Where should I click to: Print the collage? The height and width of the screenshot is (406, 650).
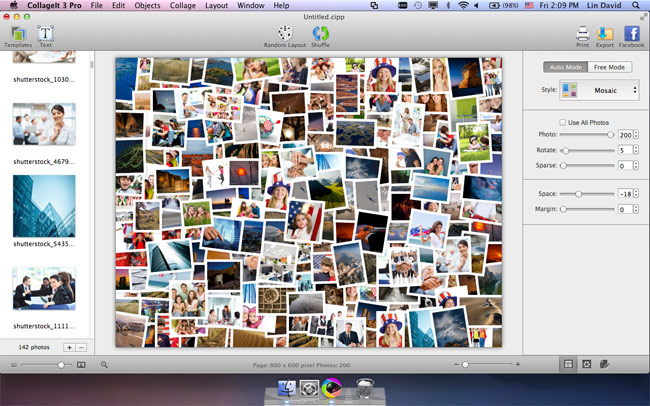[582, 35]
